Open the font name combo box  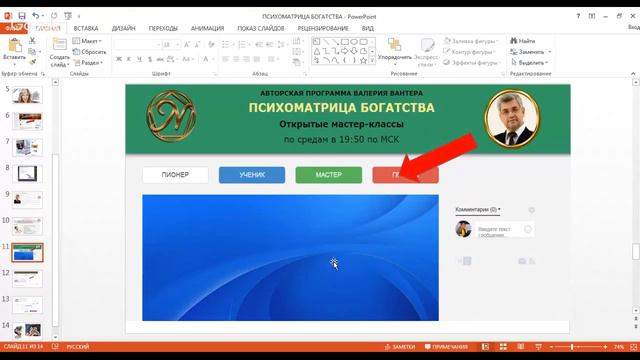(x=137, y=44)
